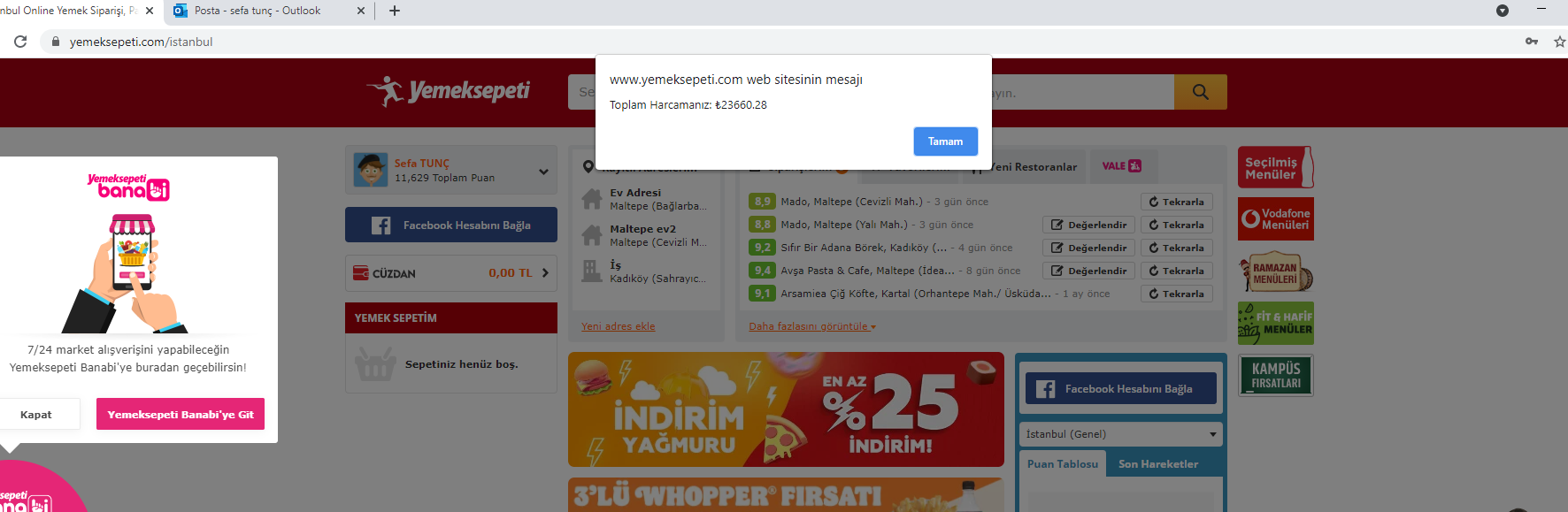Open Ramazan Menüleri side banner
Image resolution: width=1568 pixels, height=512 pixels.
[1276, 271]
